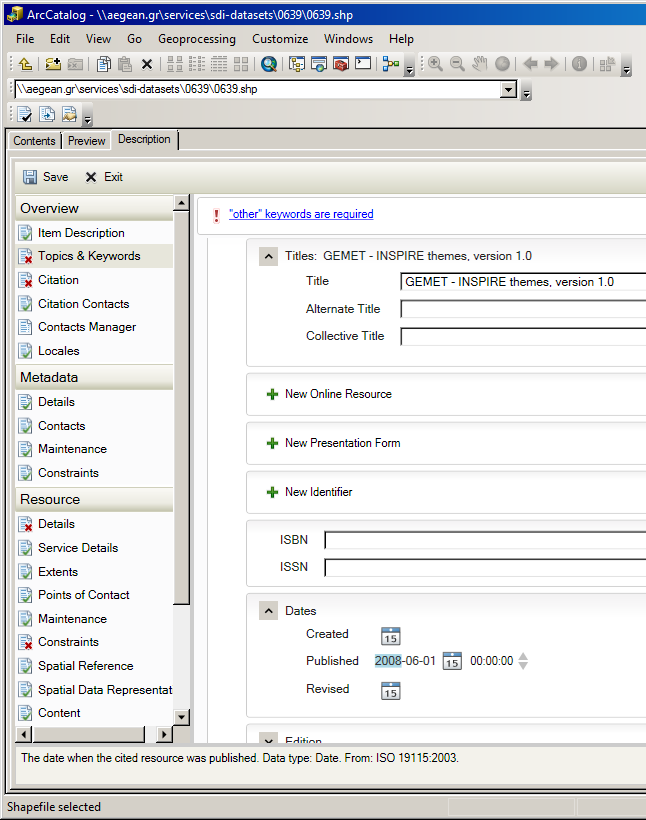This screenshot has width=646, height=820.
Task: Click the Paste icon in toolbar
Action: click(124, 64)
